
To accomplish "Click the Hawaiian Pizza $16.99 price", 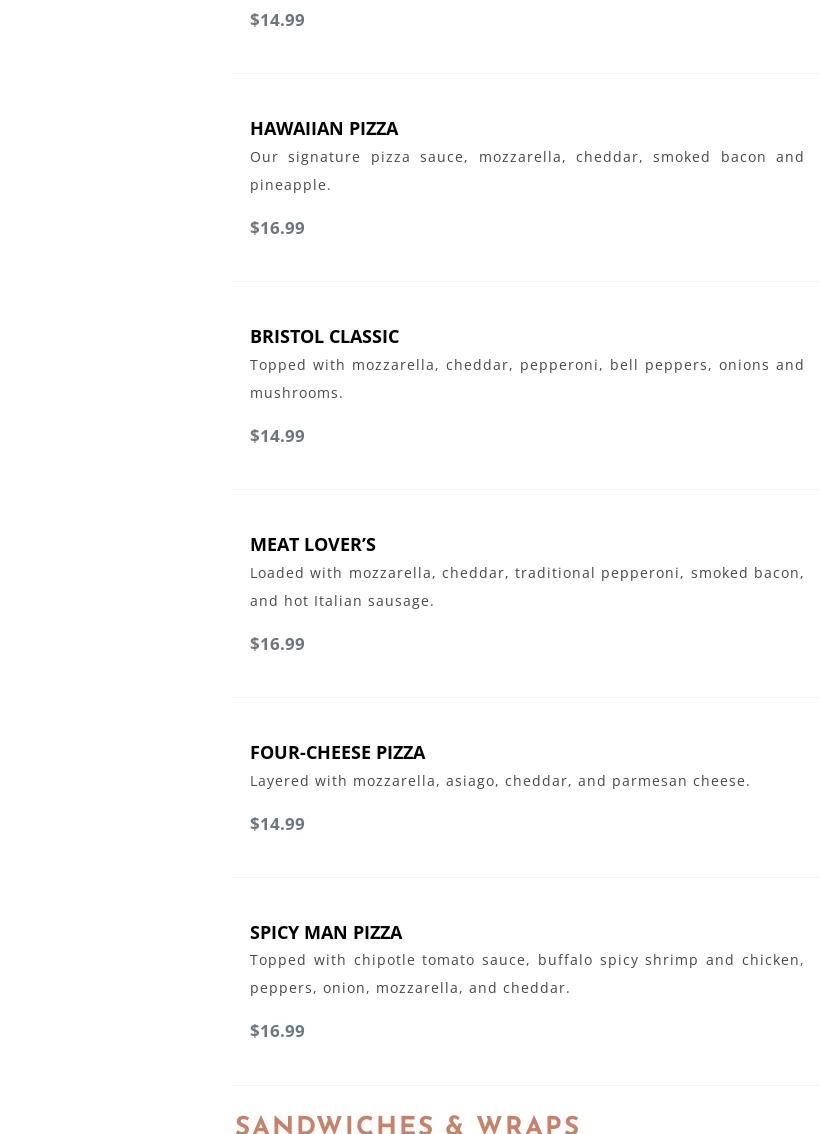I will click(x=277, y=228).
